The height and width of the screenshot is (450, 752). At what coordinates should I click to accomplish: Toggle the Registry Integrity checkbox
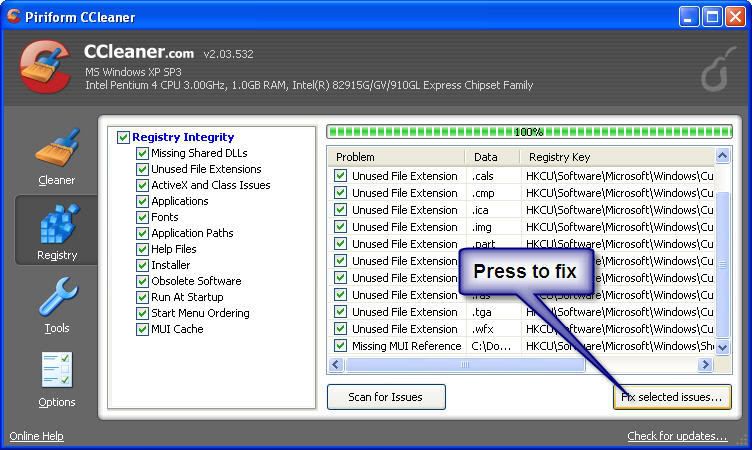pyautogui.click(x=123, y=137)
